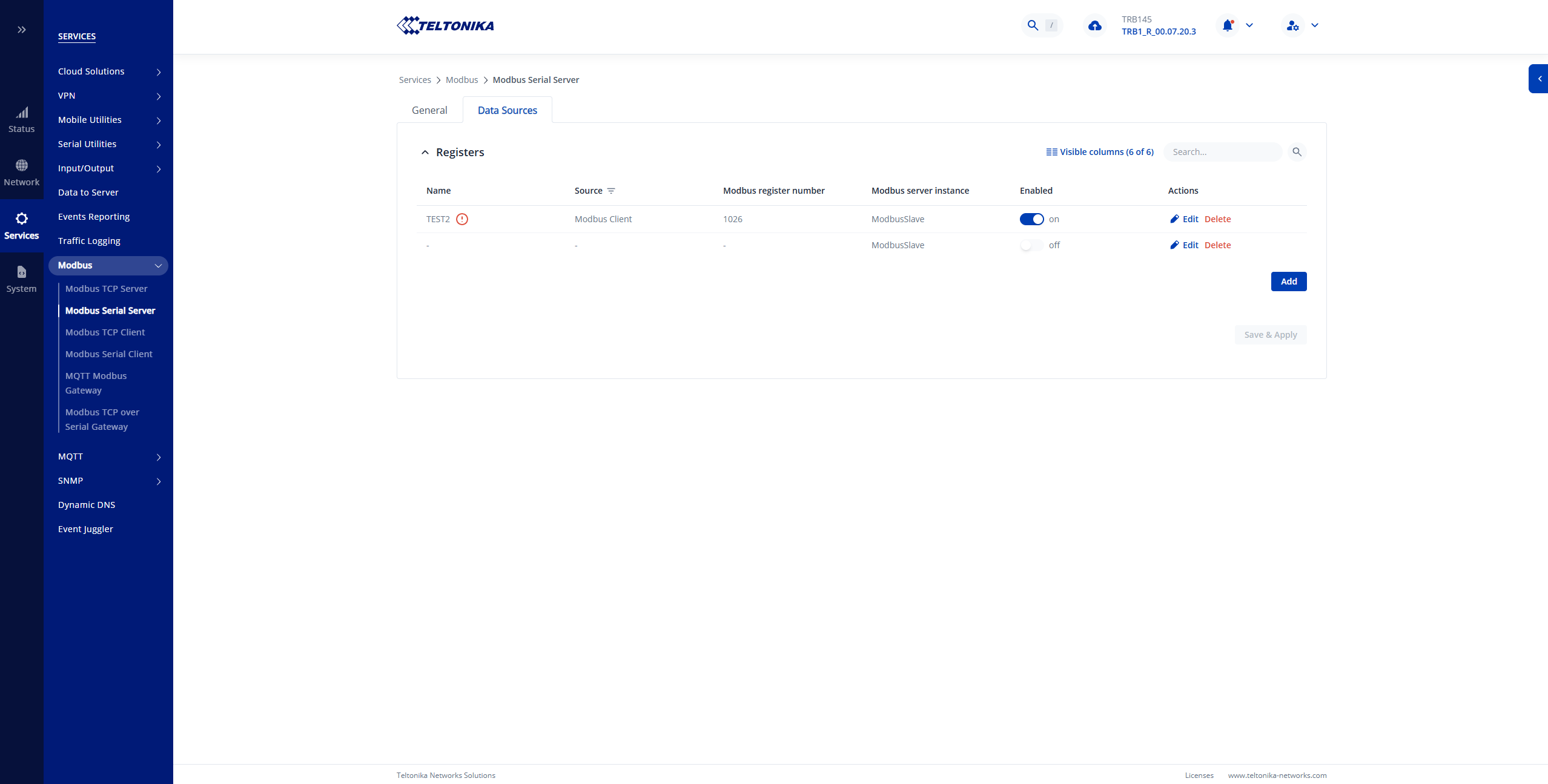This screenshot has height=784, width=1548.
Task: Switch to the General tab
Action: pos(429,110)
